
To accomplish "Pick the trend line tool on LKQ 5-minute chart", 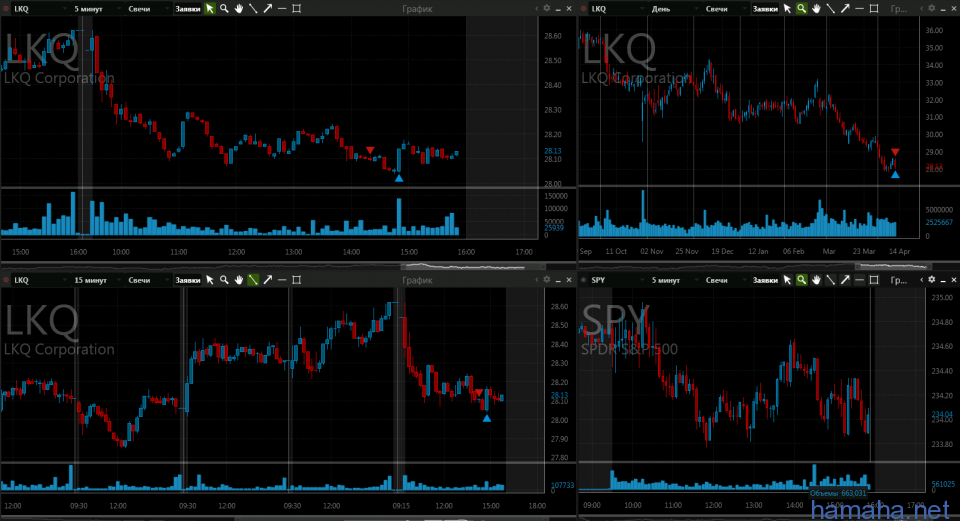I will 253,9.
